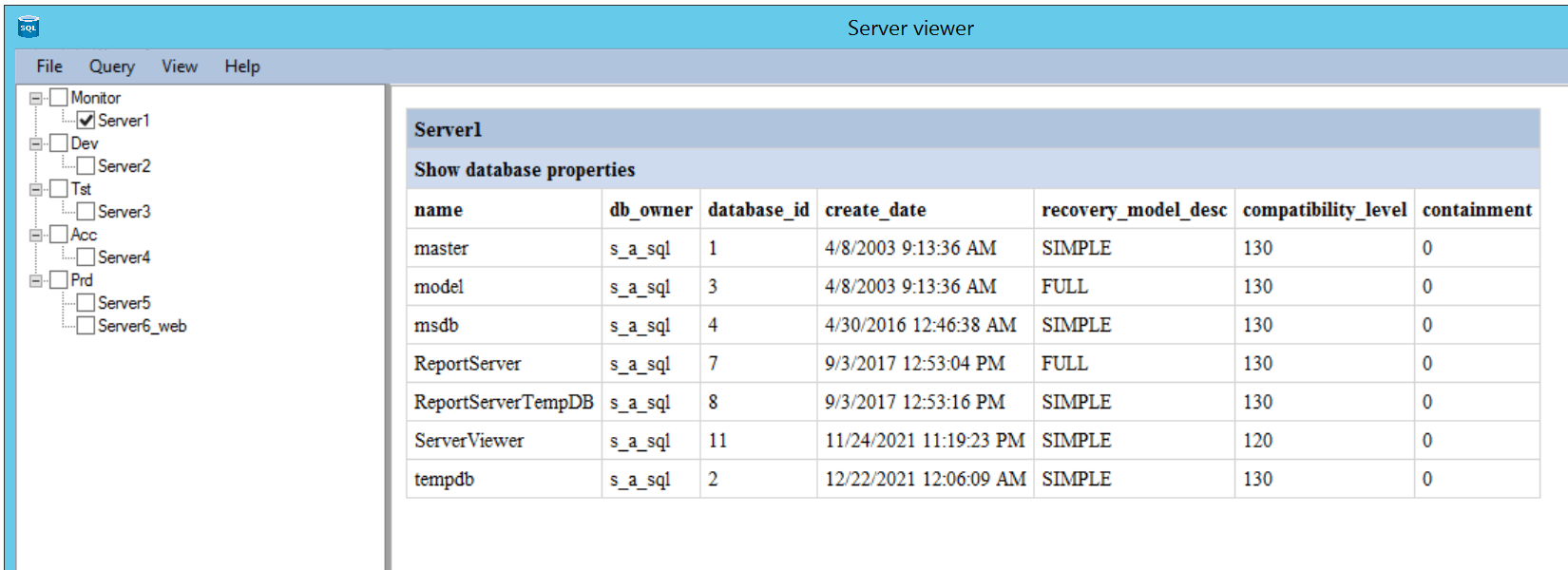Click the ReportServerTempDB name cell
Screen dimensions: 1568x570
pos(504,402)
